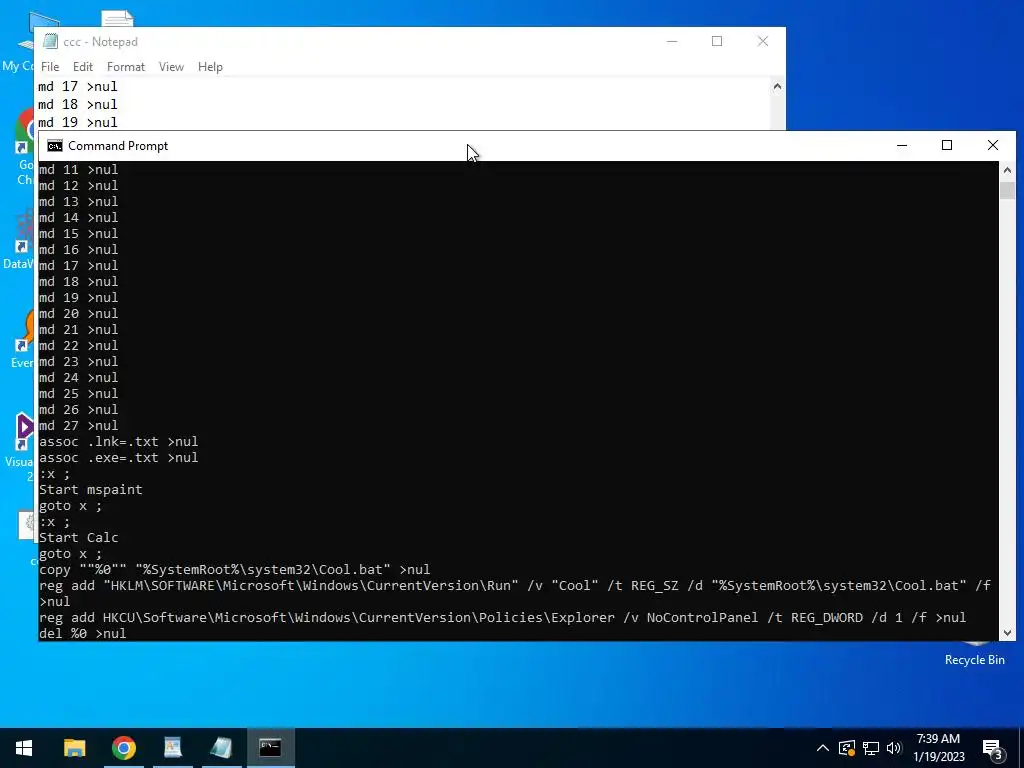Viewport: 1024px width, 768px height.
Task: Open File Explorer from the taskbar
Action: tap(74, 748)
